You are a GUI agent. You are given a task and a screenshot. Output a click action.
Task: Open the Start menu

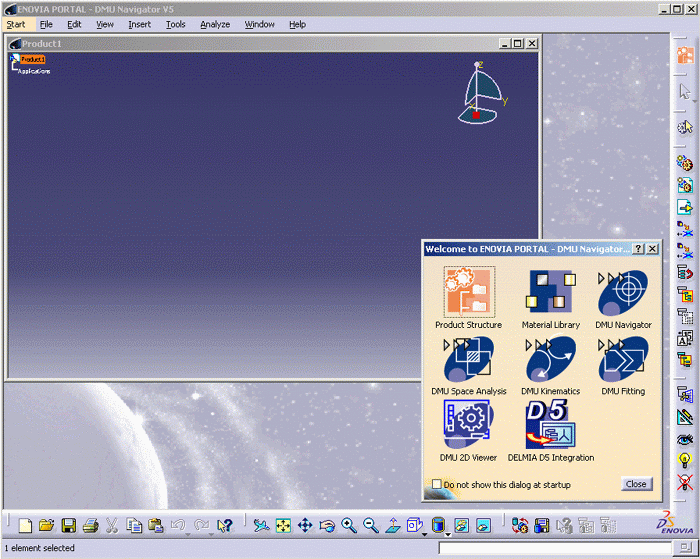(x=16, y=25)
